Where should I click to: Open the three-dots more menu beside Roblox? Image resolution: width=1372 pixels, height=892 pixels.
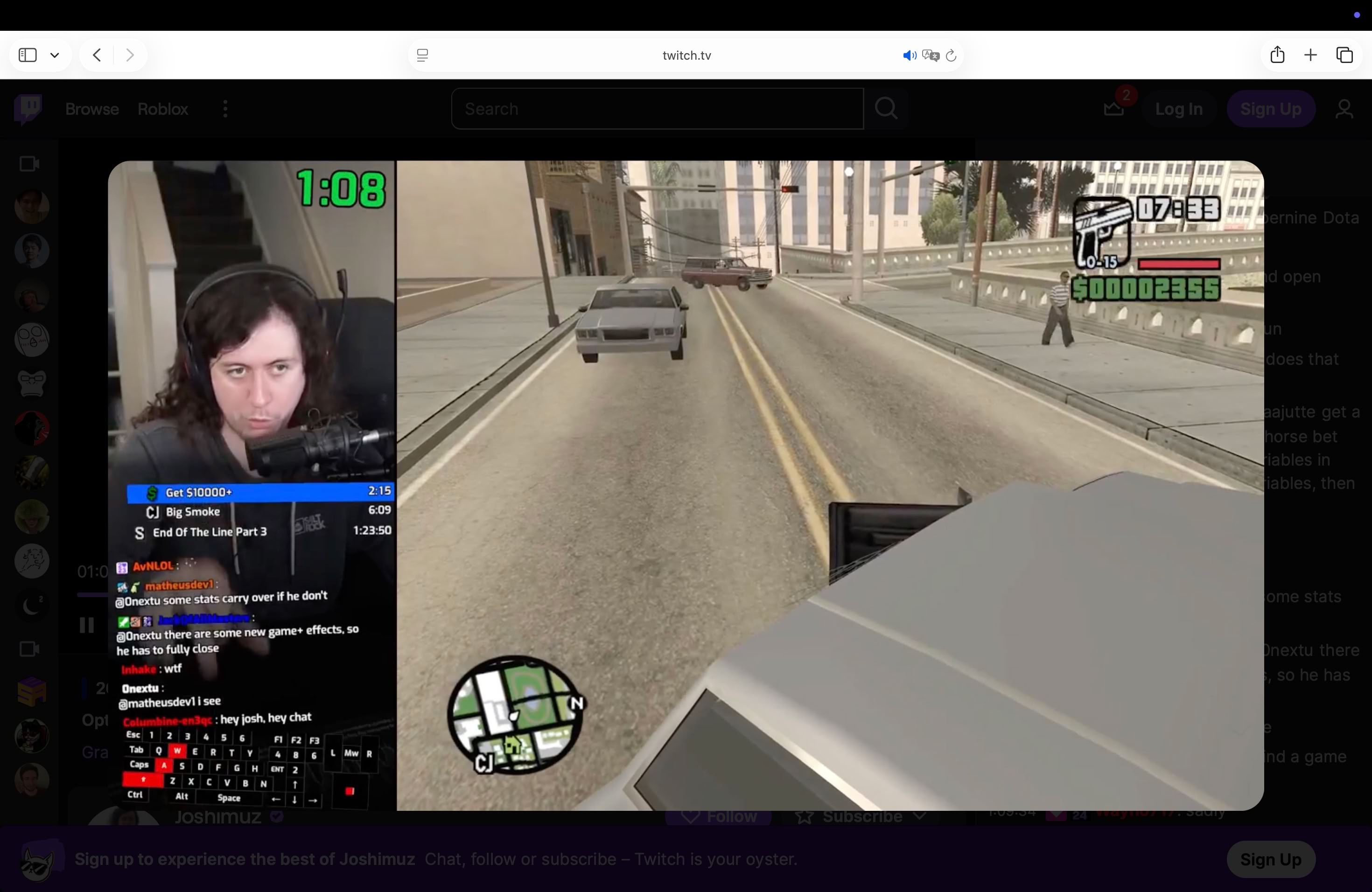tap(225, 109)
